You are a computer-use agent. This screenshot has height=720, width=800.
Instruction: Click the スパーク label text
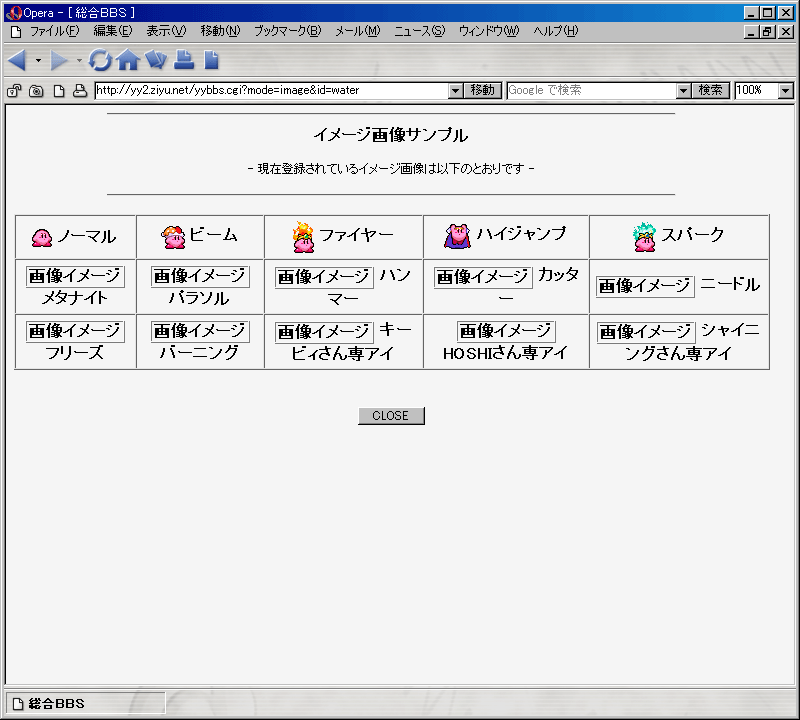[x=692, y=235]
